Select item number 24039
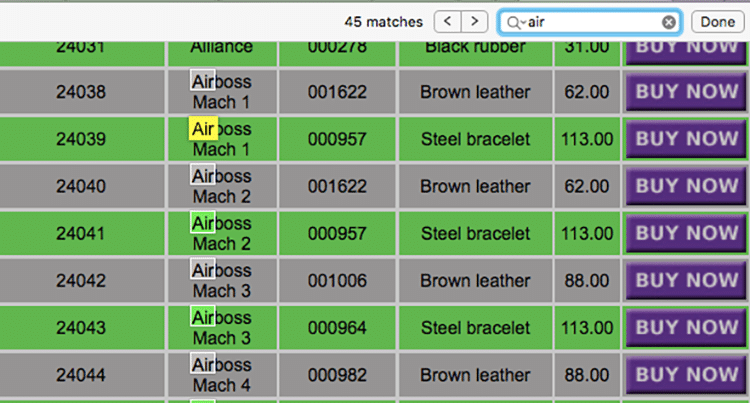 pyautogui.click(x=81, y=139)
